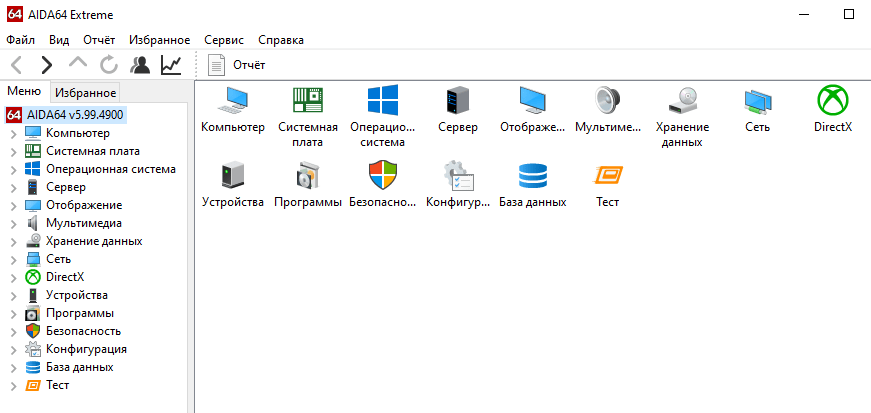Select the Безопасность shield icon in main pane
Image resolution: width=871 pixels, height=413 pixels.
(x=383, y=176)
